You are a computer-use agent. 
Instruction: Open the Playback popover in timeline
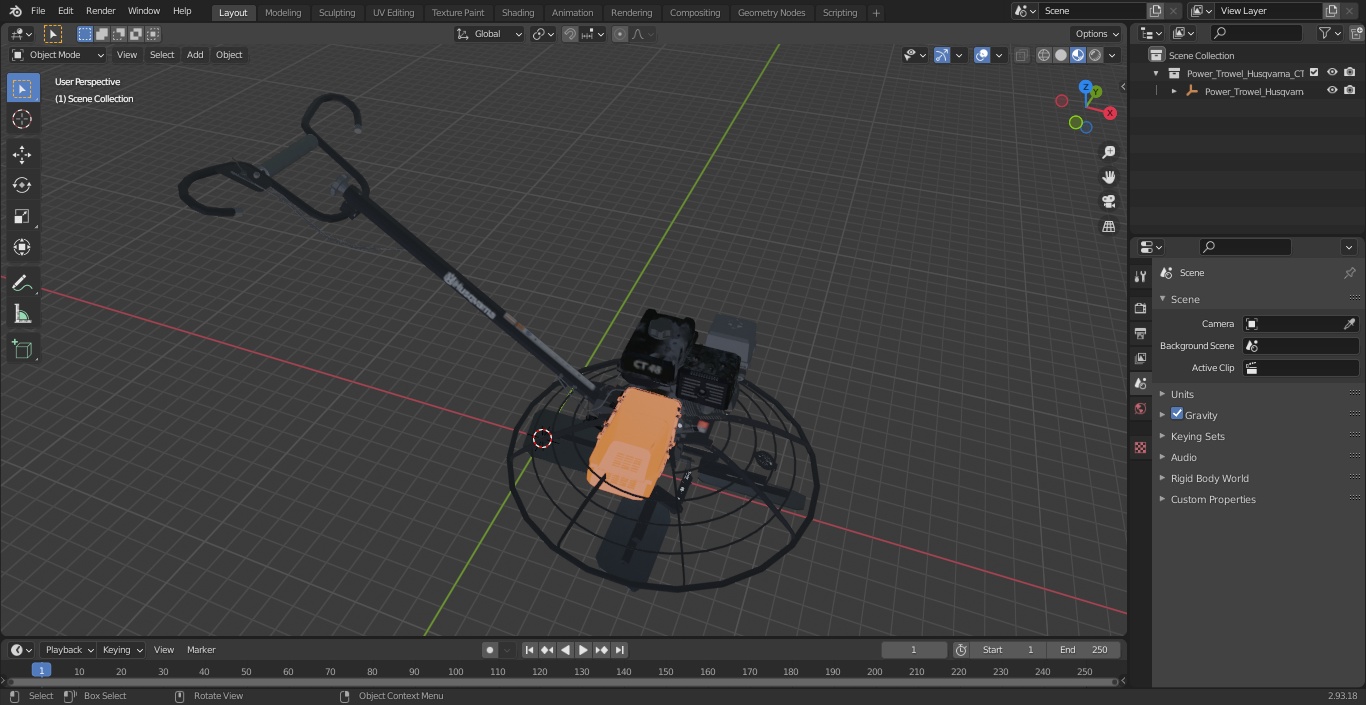pos(69,650)
